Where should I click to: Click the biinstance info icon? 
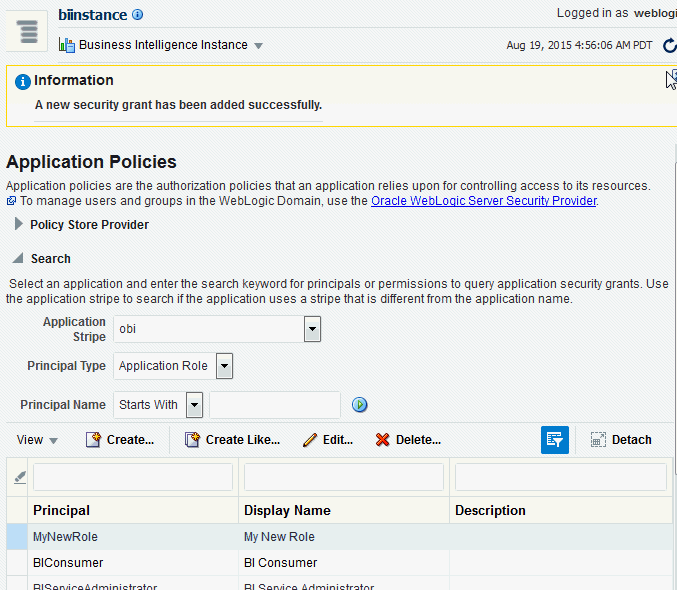pyautogui.click(x=137, y=15)
